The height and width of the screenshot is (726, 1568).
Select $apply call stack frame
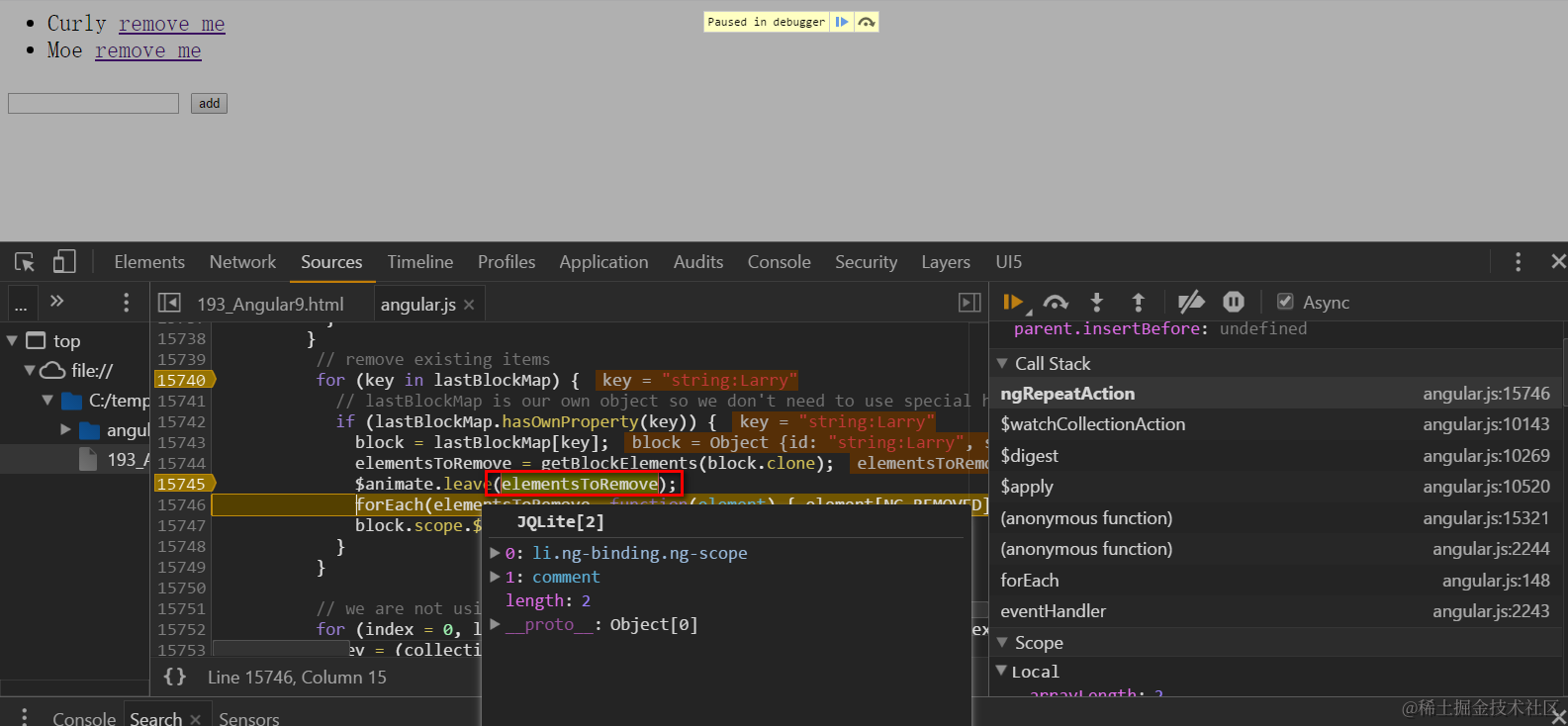pos(1275,487)
